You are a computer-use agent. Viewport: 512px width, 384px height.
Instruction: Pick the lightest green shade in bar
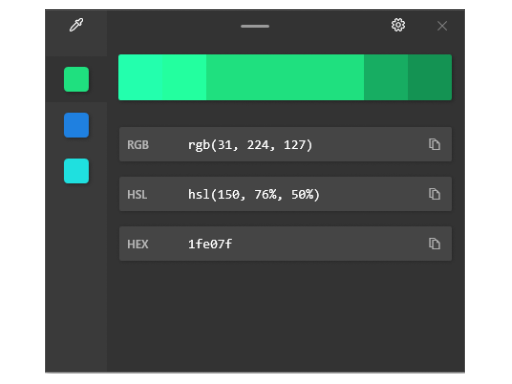pos(140,77)
